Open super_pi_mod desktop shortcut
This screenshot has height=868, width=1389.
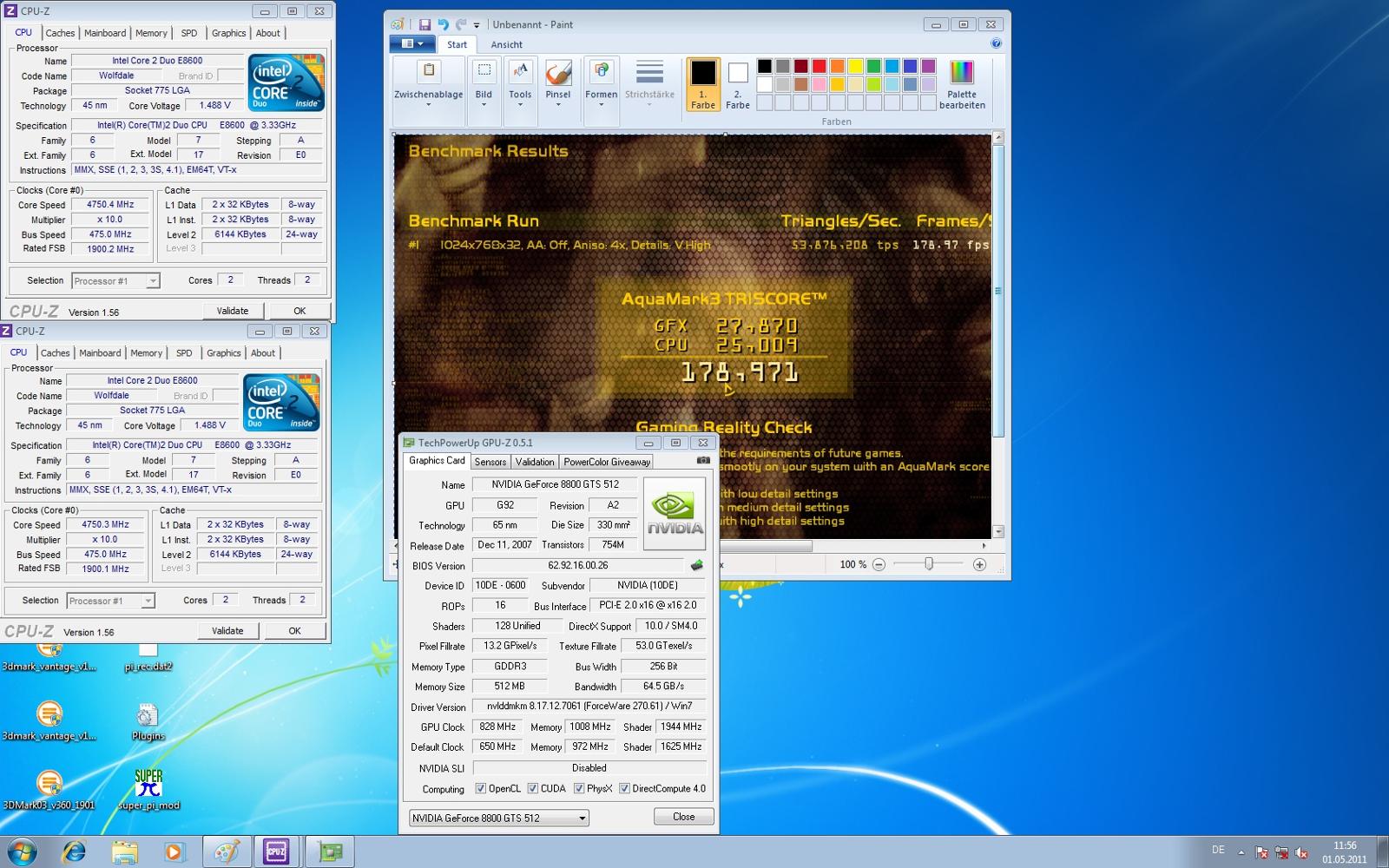tap(148, 789)
